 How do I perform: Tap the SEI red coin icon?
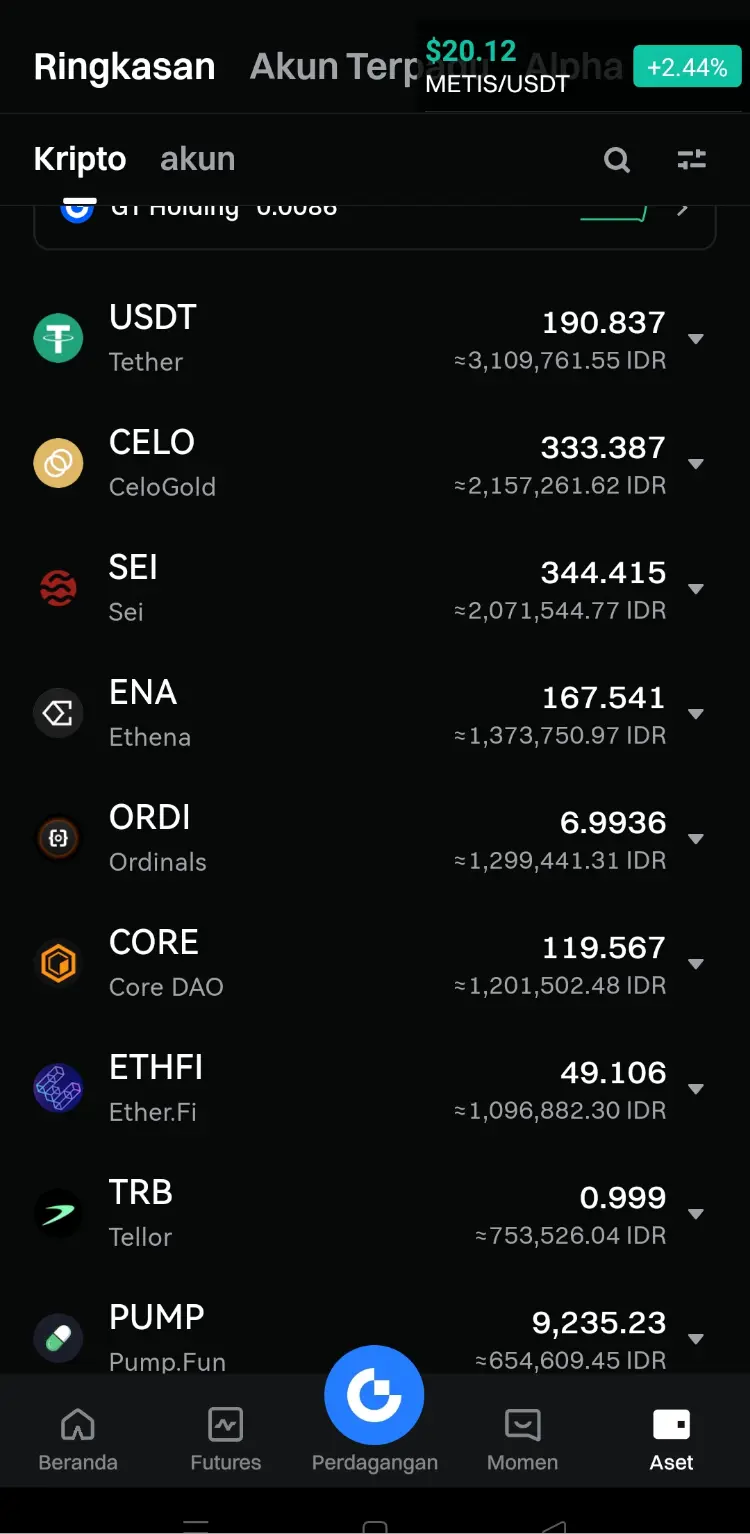58,588
